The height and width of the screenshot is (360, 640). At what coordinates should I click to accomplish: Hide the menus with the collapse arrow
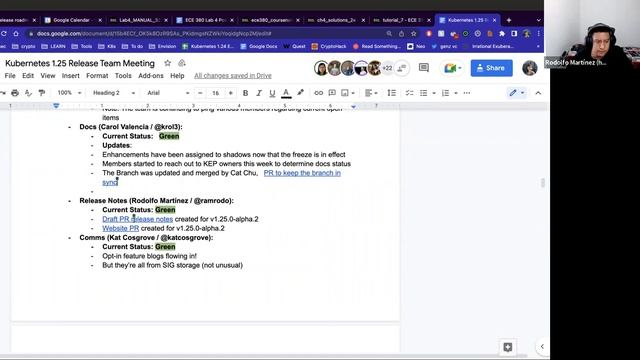point(538,93)
